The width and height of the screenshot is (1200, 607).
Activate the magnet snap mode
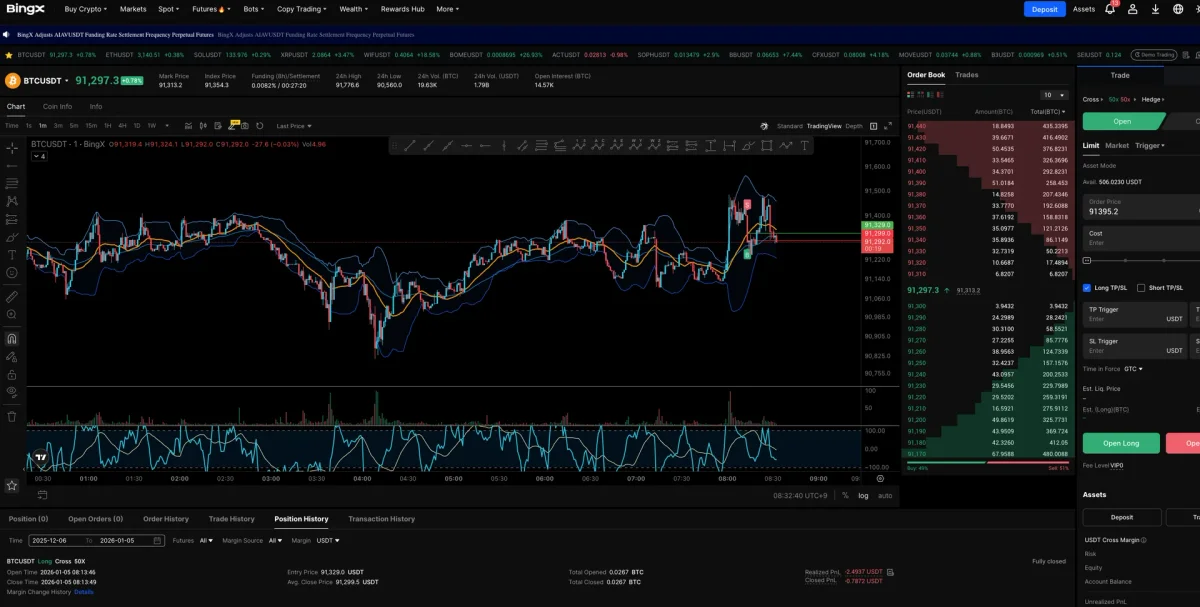click(12, 339)
